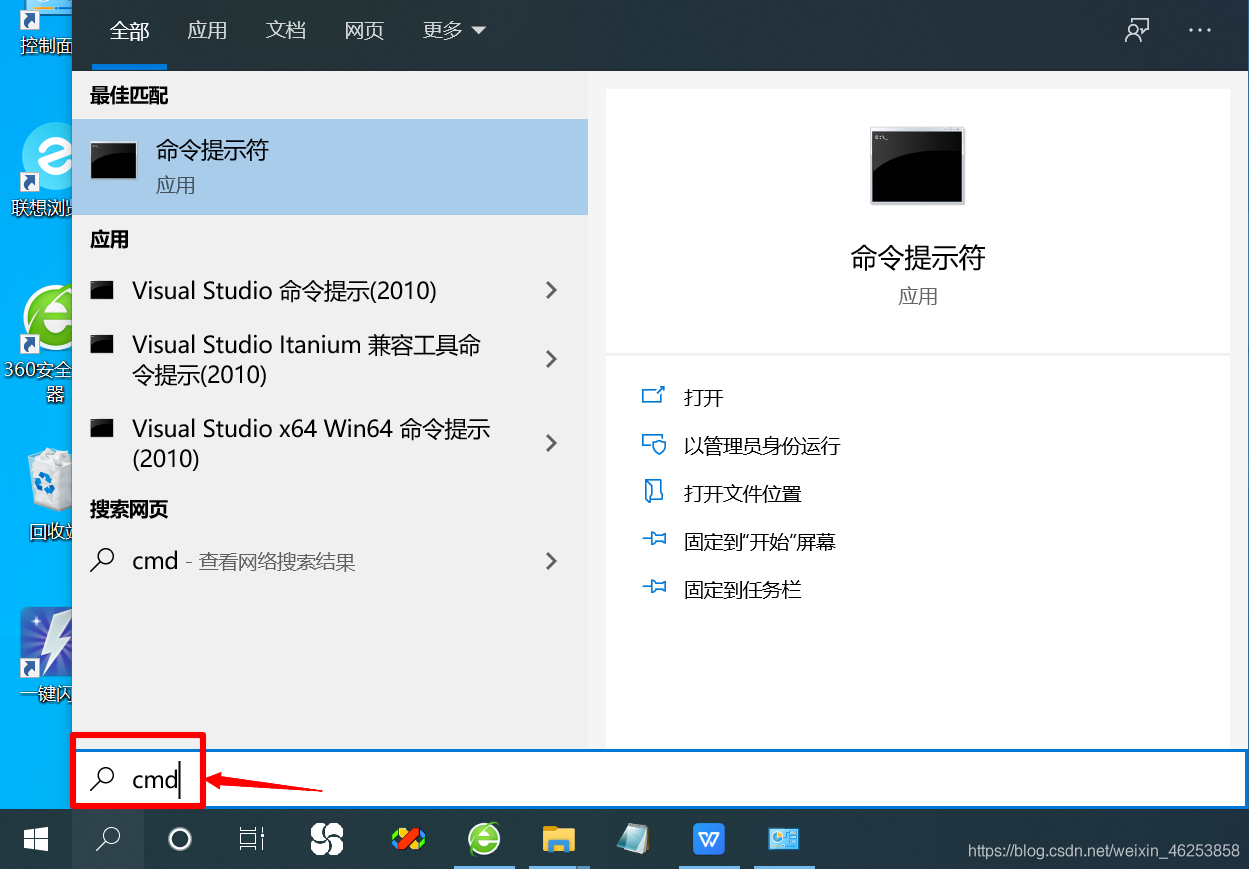Open Notepad from the taskbar
Viewport: 1250px width, 870px height.
pyautogui.click(x=634, y=838)
